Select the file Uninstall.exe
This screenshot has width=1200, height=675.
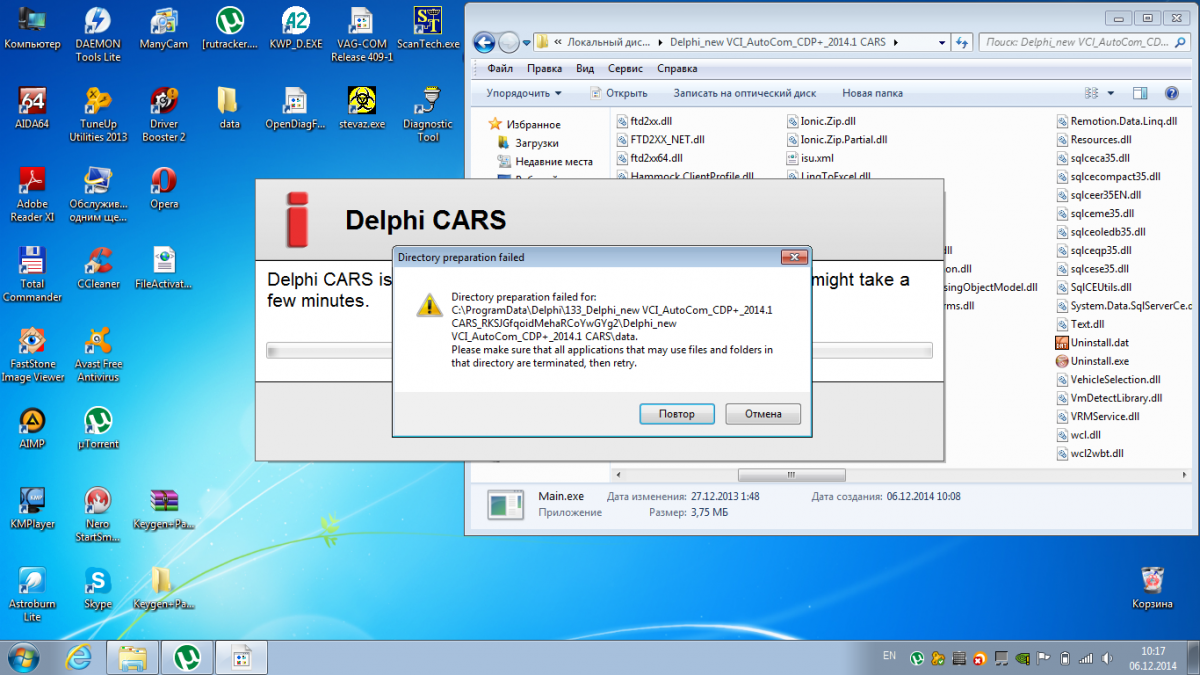point(1092,361)
